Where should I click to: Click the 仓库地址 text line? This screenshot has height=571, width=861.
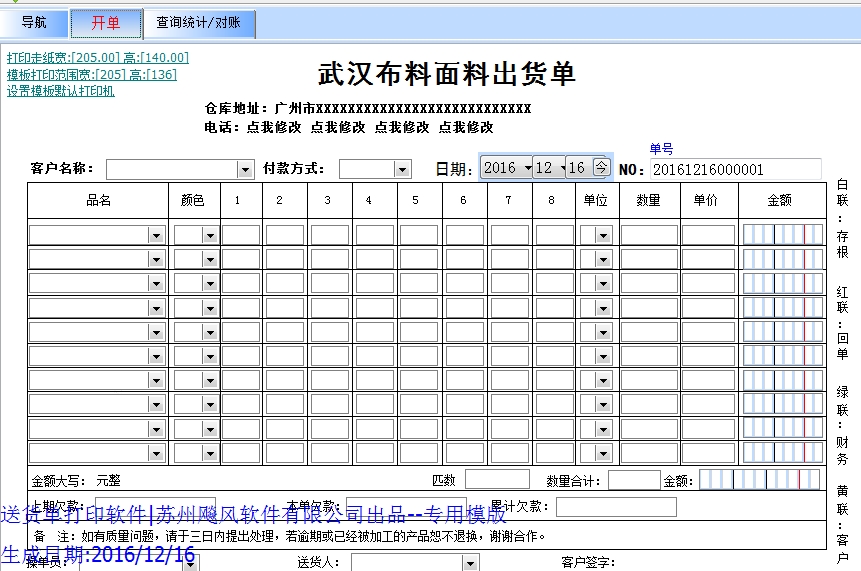[x=367, y=108]
